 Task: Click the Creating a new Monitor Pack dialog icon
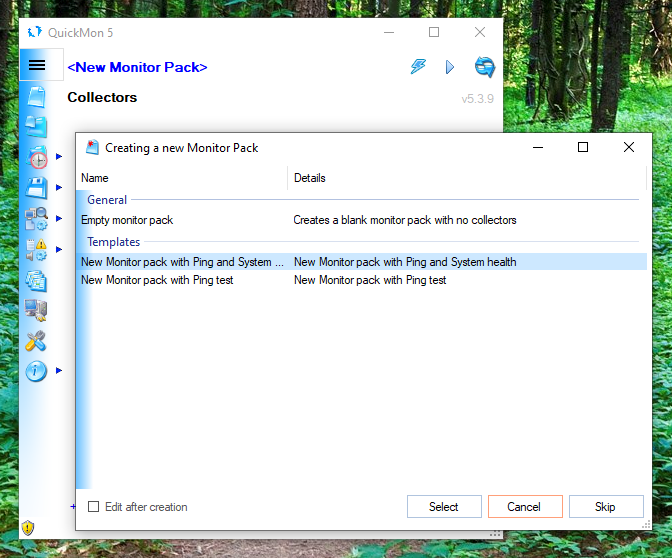pyautogui.click(x=92, y=147)
